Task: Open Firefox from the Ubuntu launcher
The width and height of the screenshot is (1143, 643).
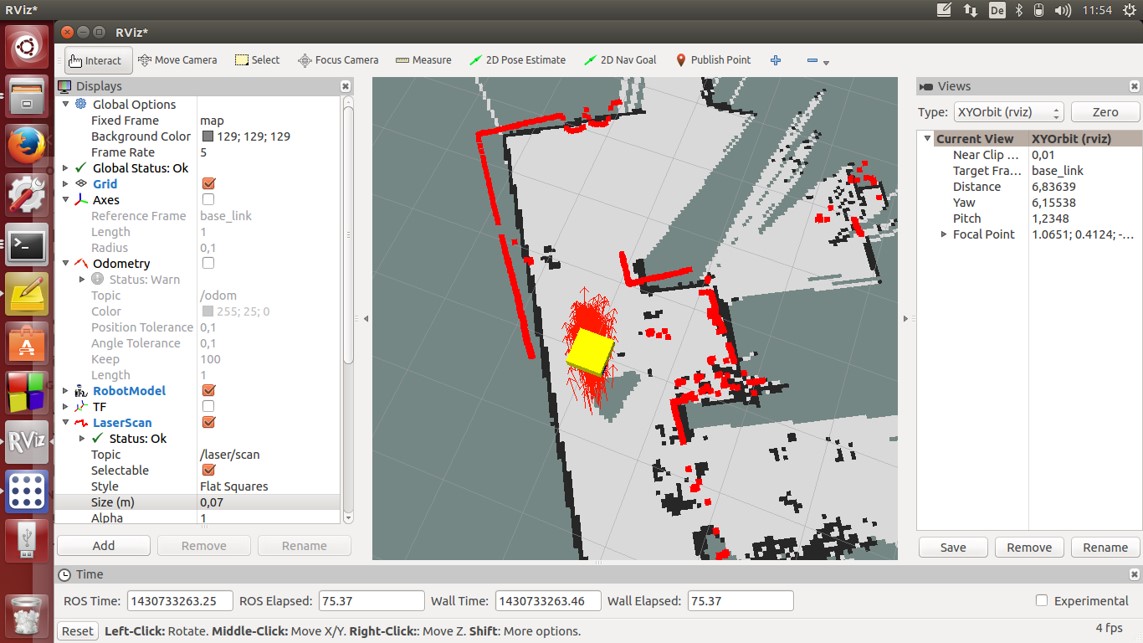Action: pos(26,147)
